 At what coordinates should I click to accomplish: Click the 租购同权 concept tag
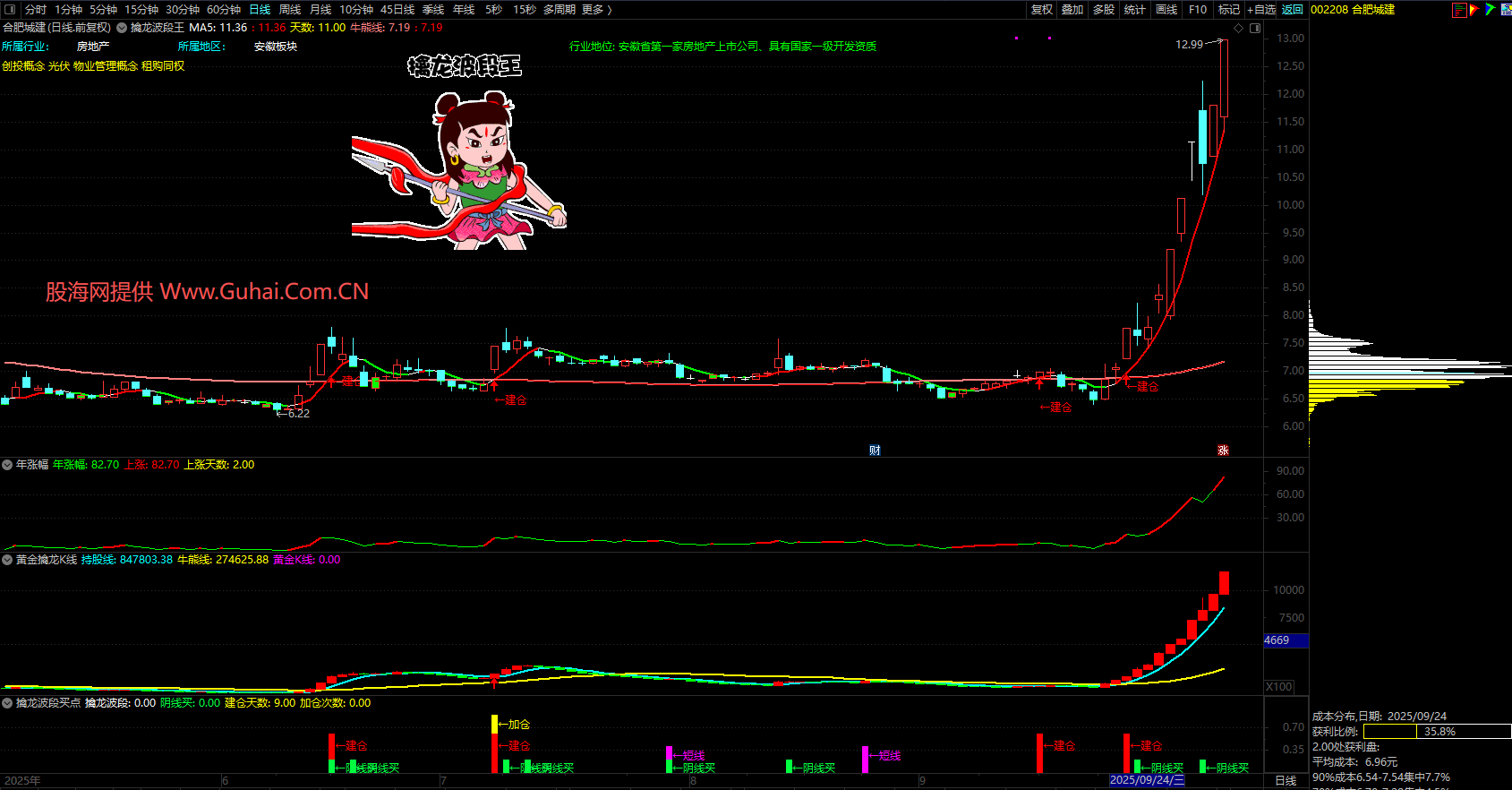tap(163, 66)
